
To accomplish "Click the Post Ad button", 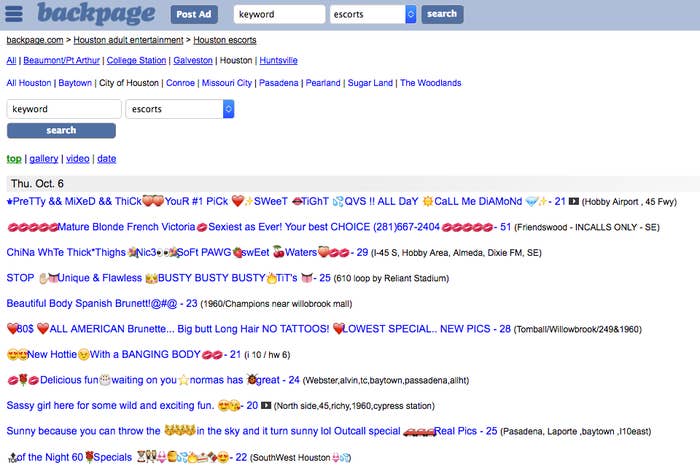I will click(194, 14).
